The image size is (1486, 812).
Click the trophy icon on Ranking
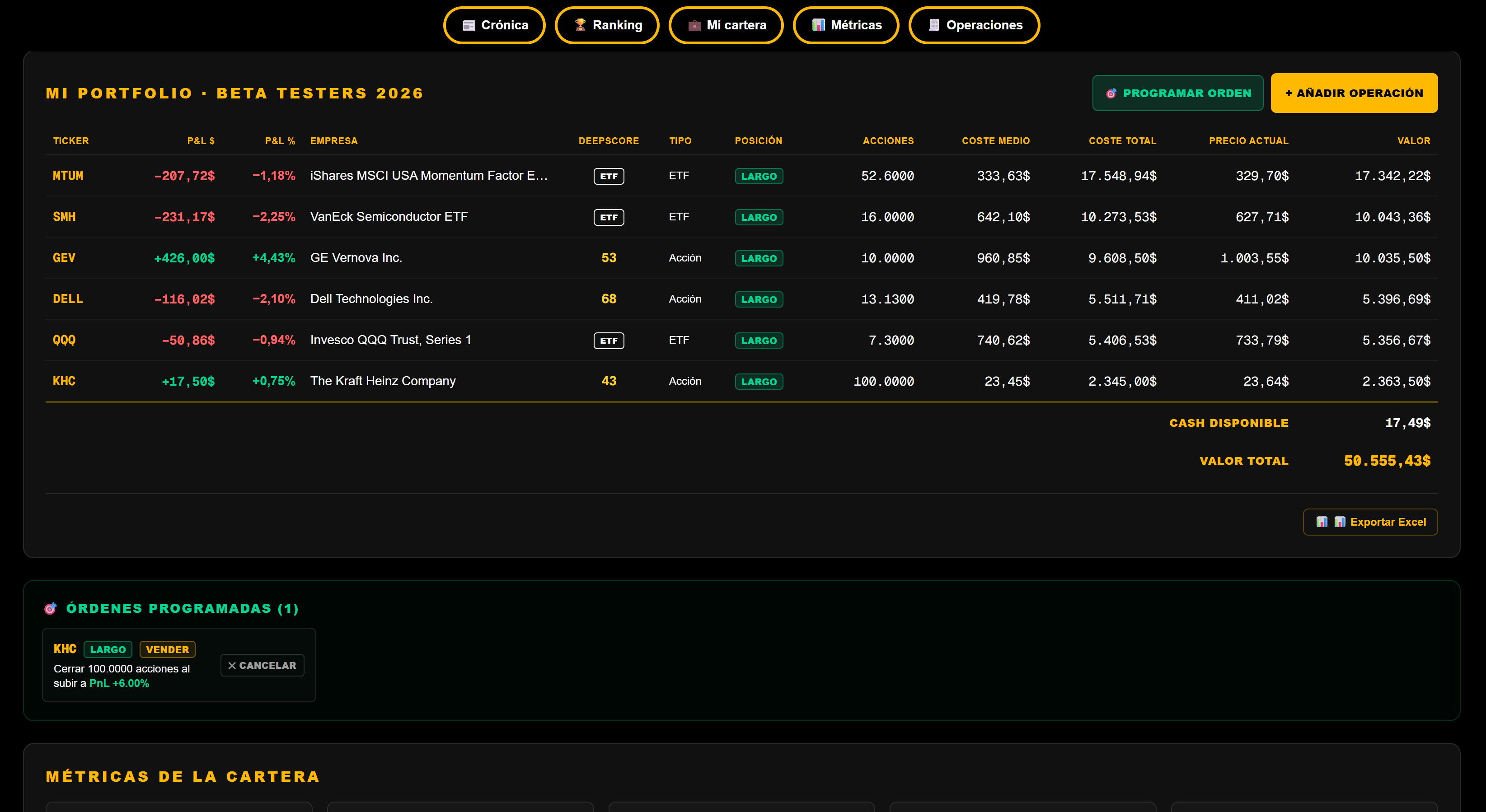pyautogui.click(x=580, y=25)
